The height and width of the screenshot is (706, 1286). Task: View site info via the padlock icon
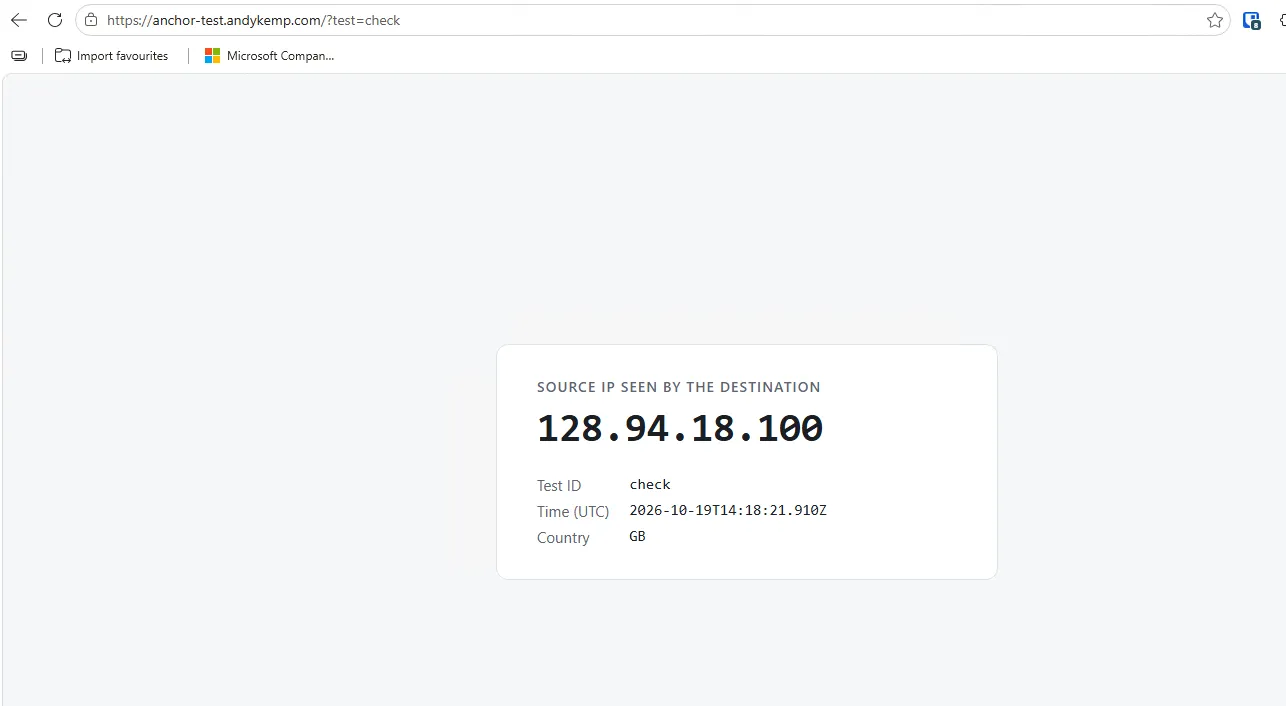pyautogui.click(x=91, y=20)
